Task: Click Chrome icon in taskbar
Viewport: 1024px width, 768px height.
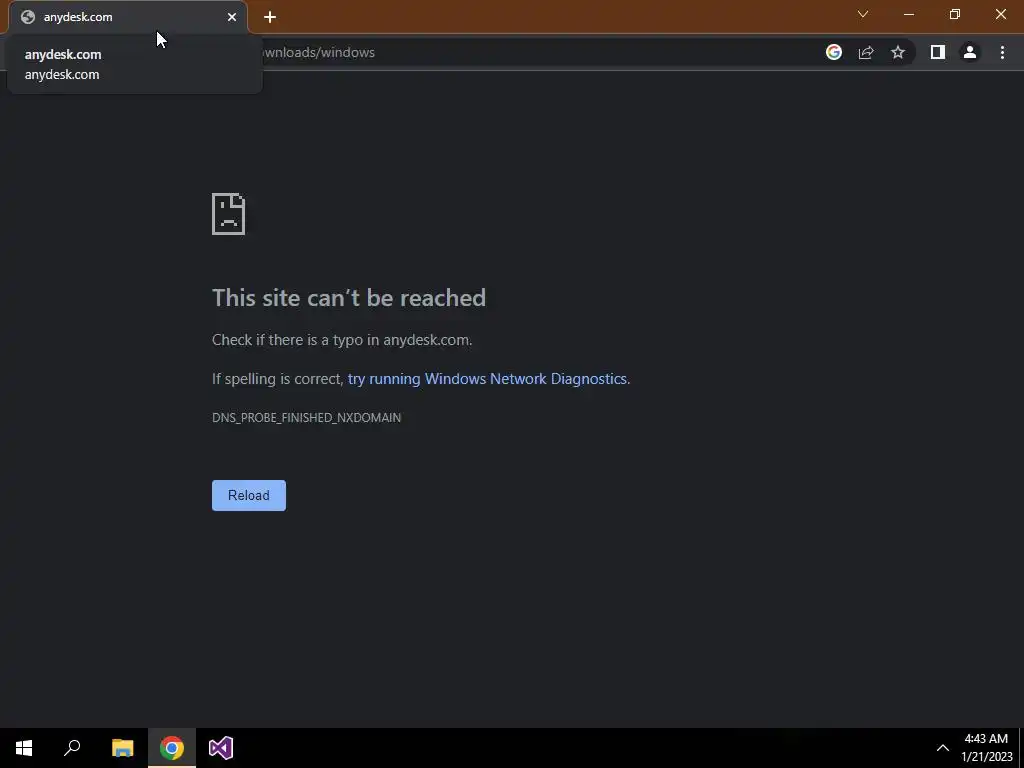Action: click(172, 748)
